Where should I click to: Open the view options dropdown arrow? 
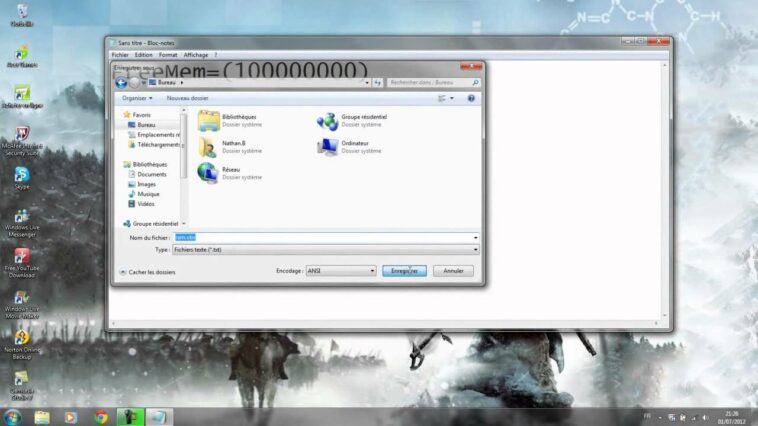[452, 98]
